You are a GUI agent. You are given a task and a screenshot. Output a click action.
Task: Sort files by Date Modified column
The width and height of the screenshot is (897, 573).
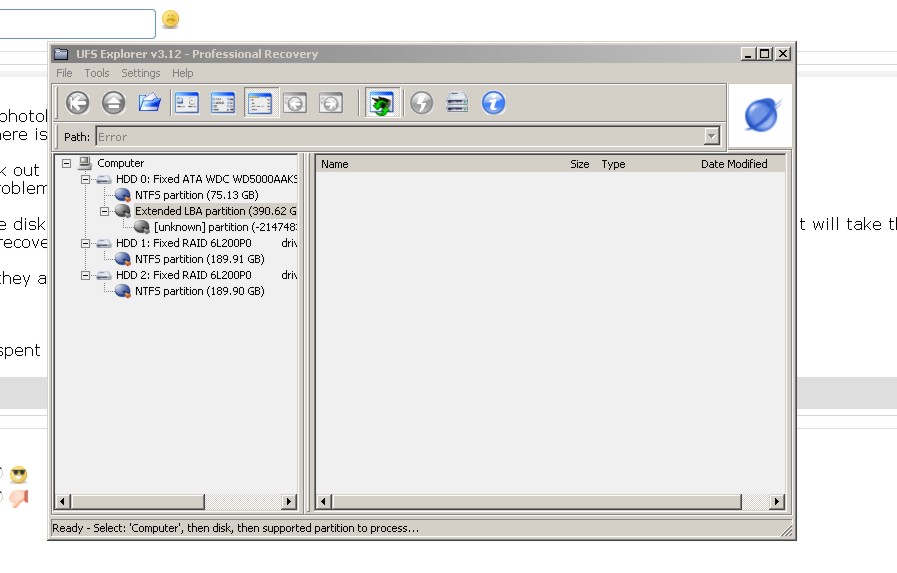(x=734, y=164)
